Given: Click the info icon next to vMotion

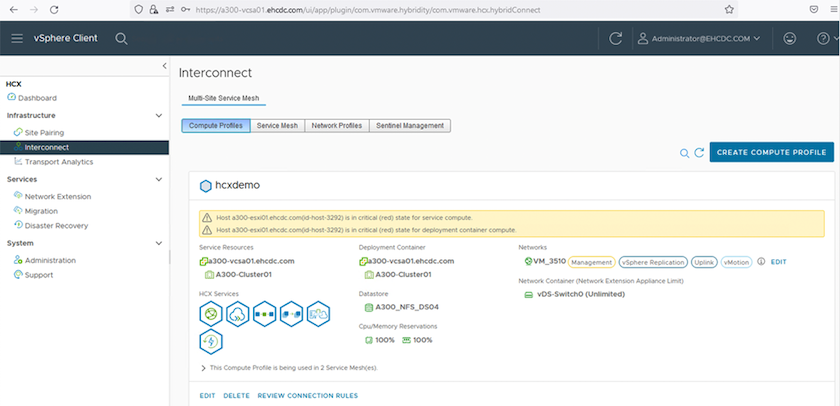Looking at the screenshot, I should coord(761,261).
